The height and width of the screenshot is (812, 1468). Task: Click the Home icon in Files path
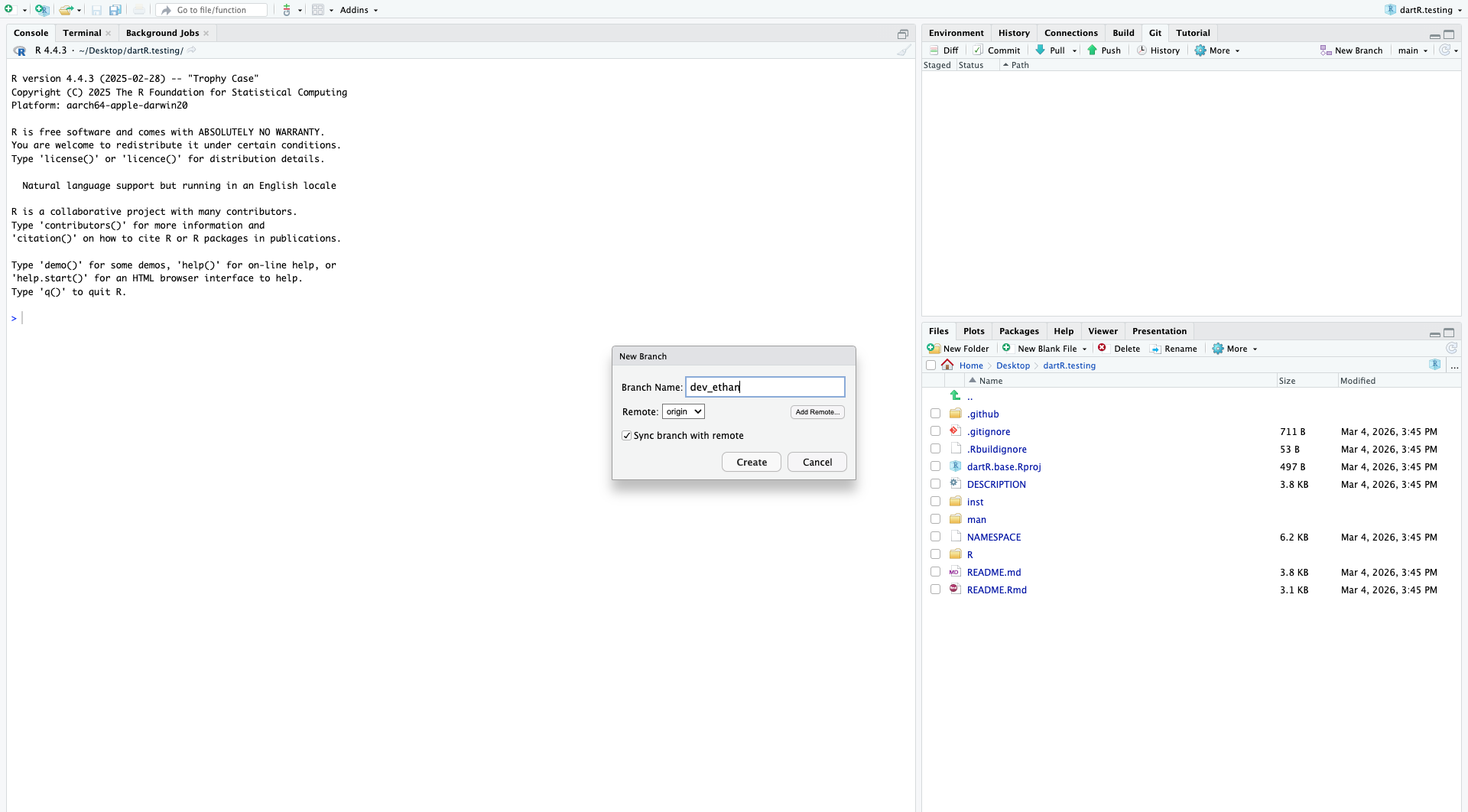947,365
